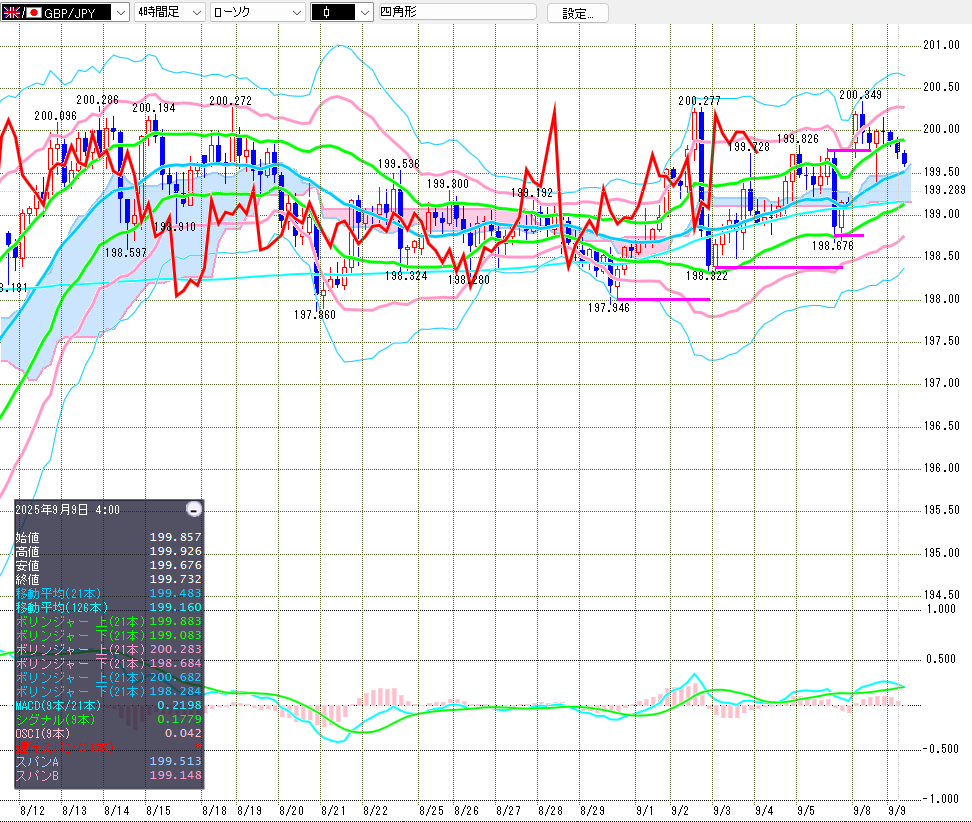Click the 9/1 date axis label
The image size is (972, 822).
click(x=645, y=811)
